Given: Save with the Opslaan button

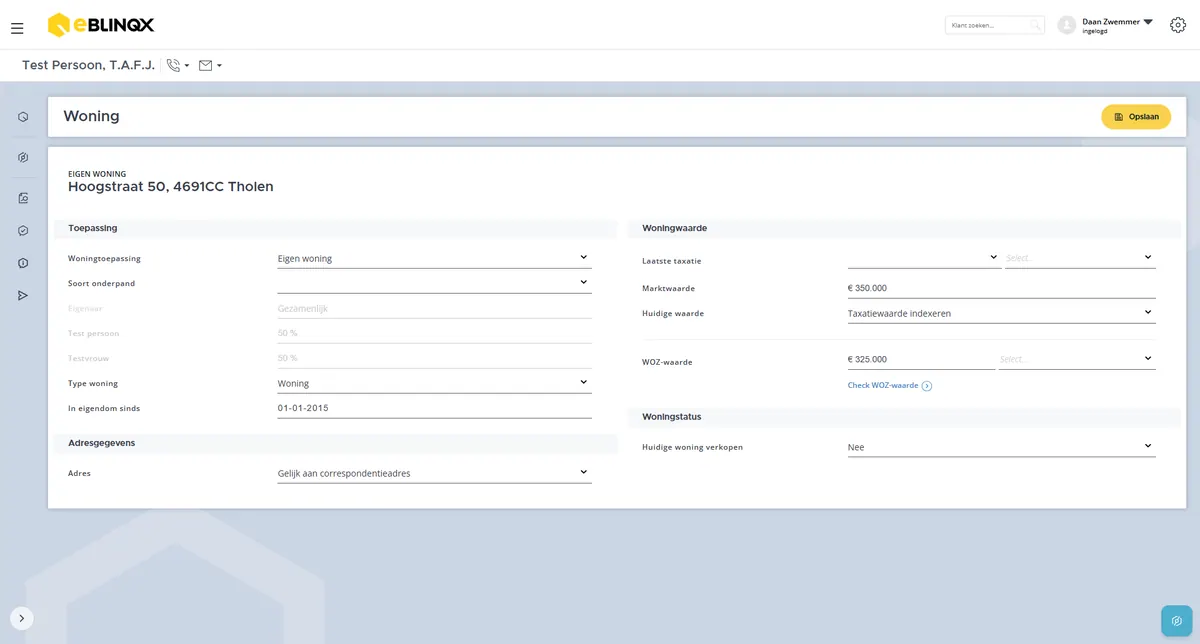Looking at the screenshot, I should pyautogui.click(x=1136, y=117).
